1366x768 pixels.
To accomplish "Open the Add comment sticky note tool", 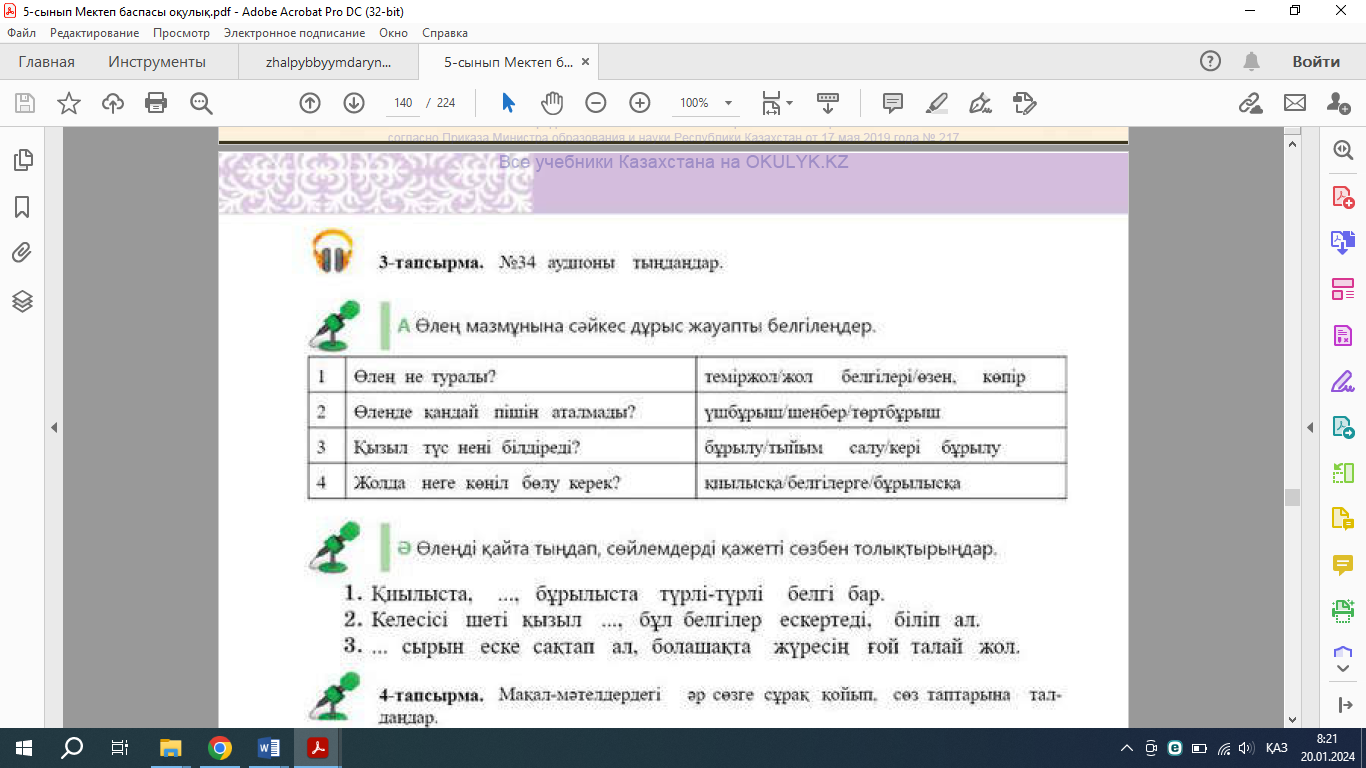I will click(x=893, y=103).
